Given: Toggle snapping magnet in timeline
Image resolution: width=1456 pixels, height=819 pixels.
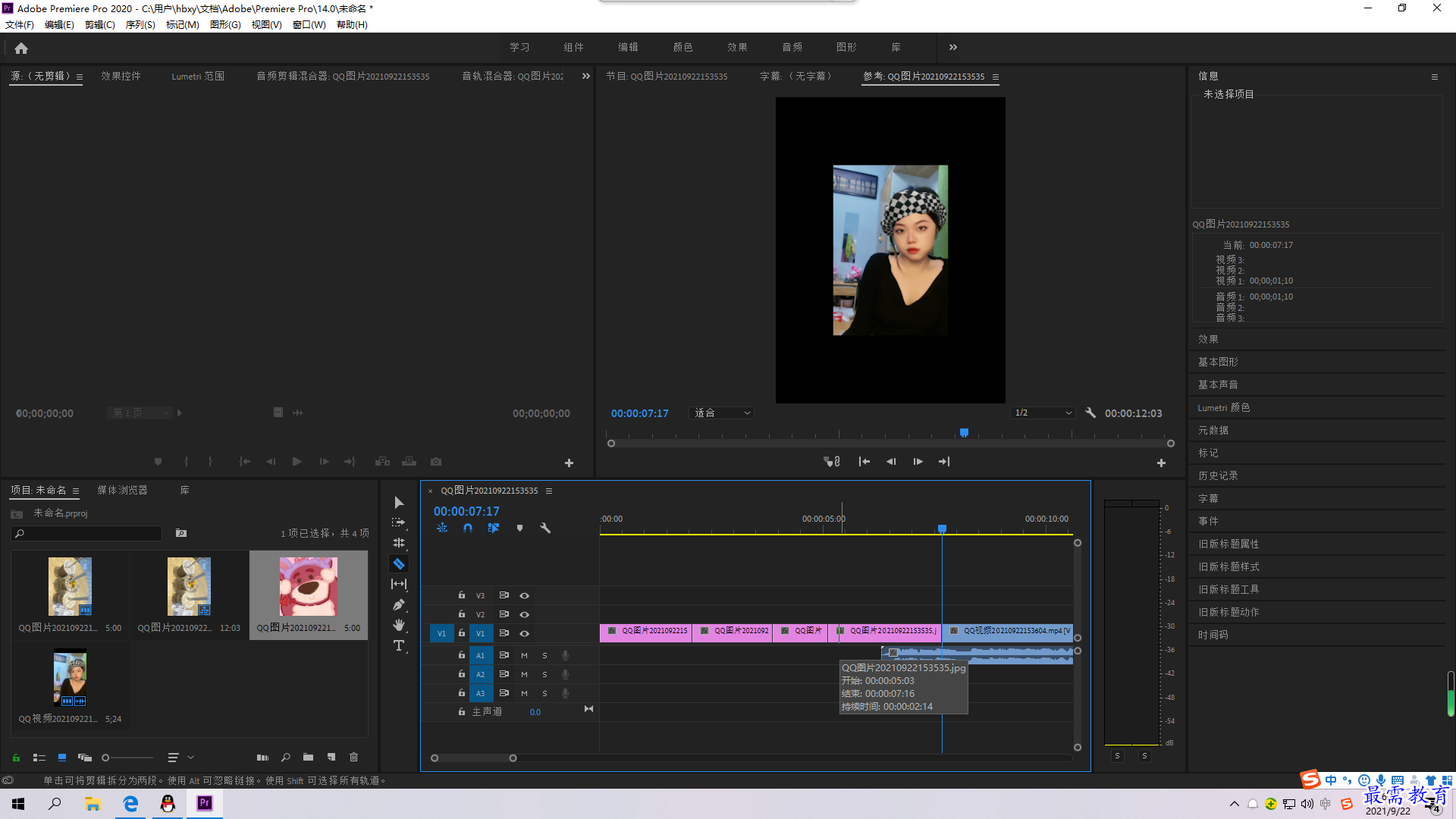Looking at the screenshot, I should (x=468, y=528).
